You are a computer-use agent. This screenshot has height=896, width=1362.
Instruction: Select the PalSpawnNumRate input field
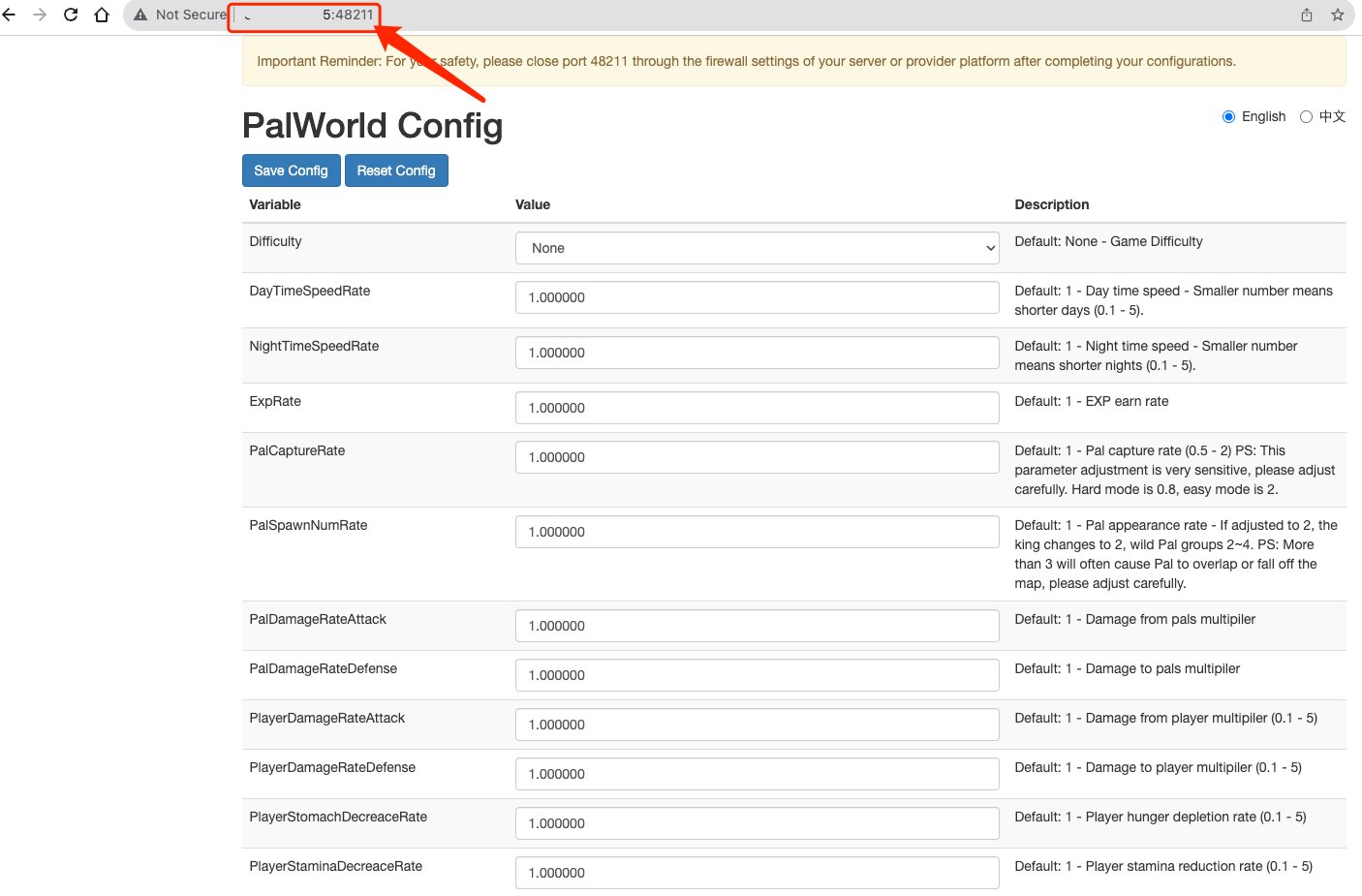(x=757, y=532)
